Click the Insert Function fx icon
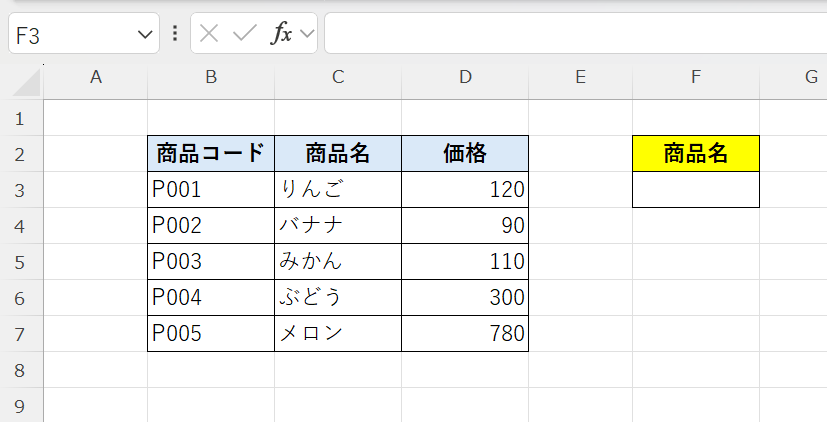Viewport: 827px width, 422px height. [282, 33]
